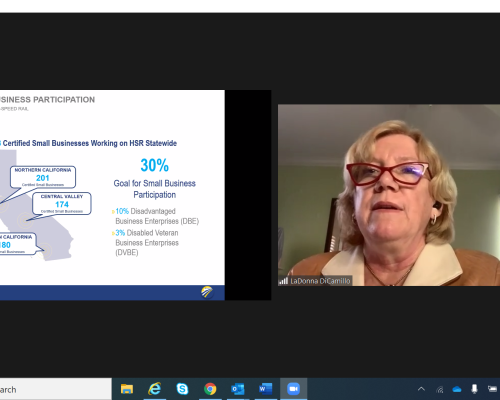Viewport: 500px width, 400px height.
Task: Click the active Zoom taskbar icon
Action: (293, 389)
